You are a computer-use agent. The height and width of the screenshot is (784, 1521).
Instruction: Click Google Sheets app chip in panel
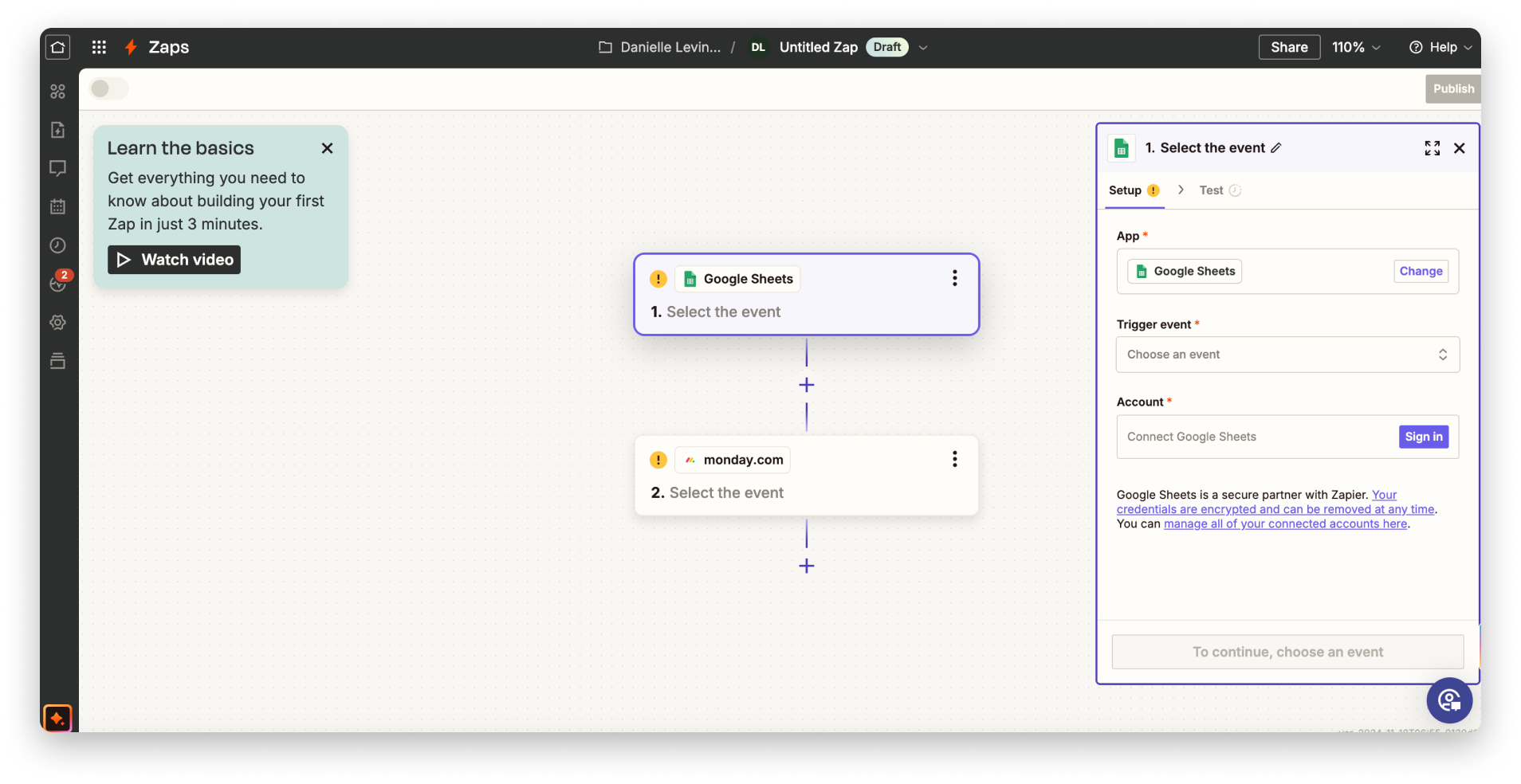point(1185,271)
